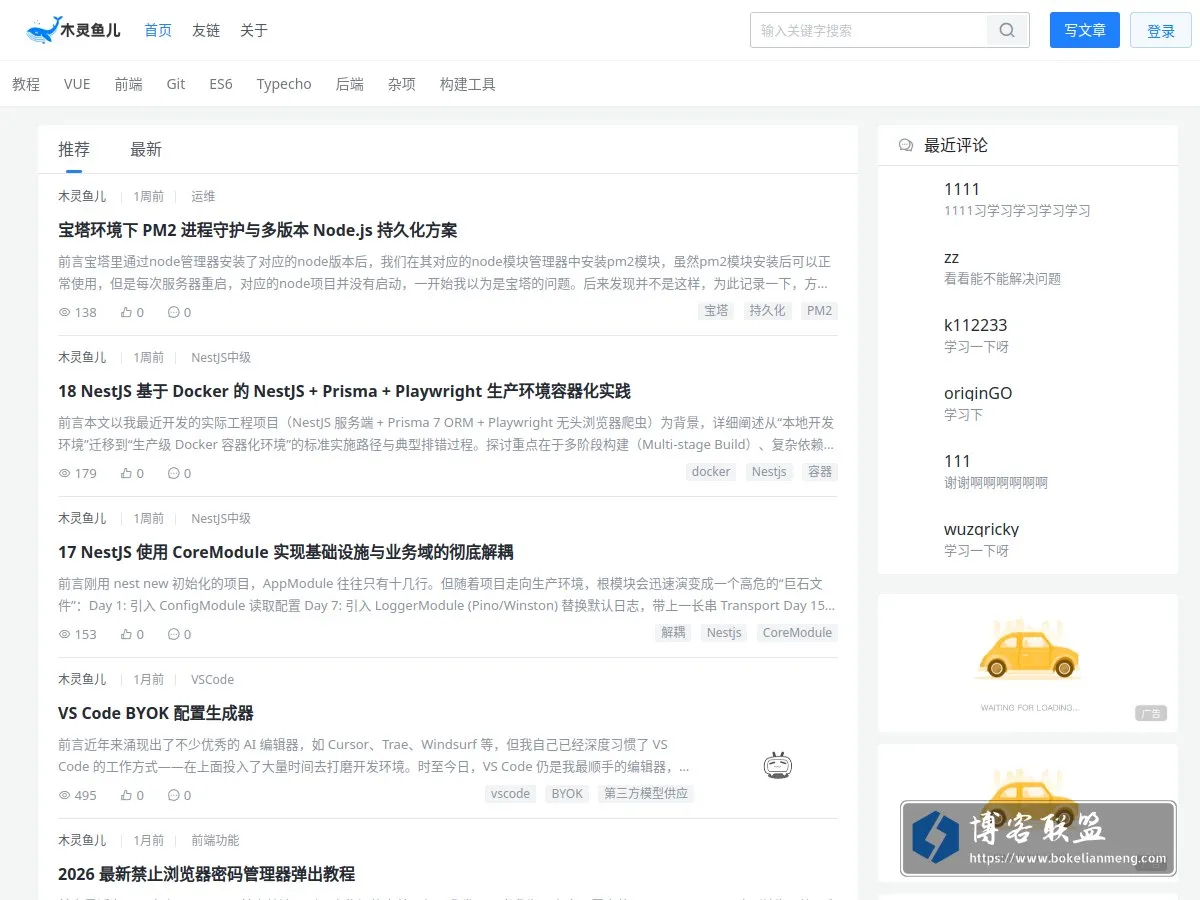
Task: Click the BYOK tag
Action: 567,794
